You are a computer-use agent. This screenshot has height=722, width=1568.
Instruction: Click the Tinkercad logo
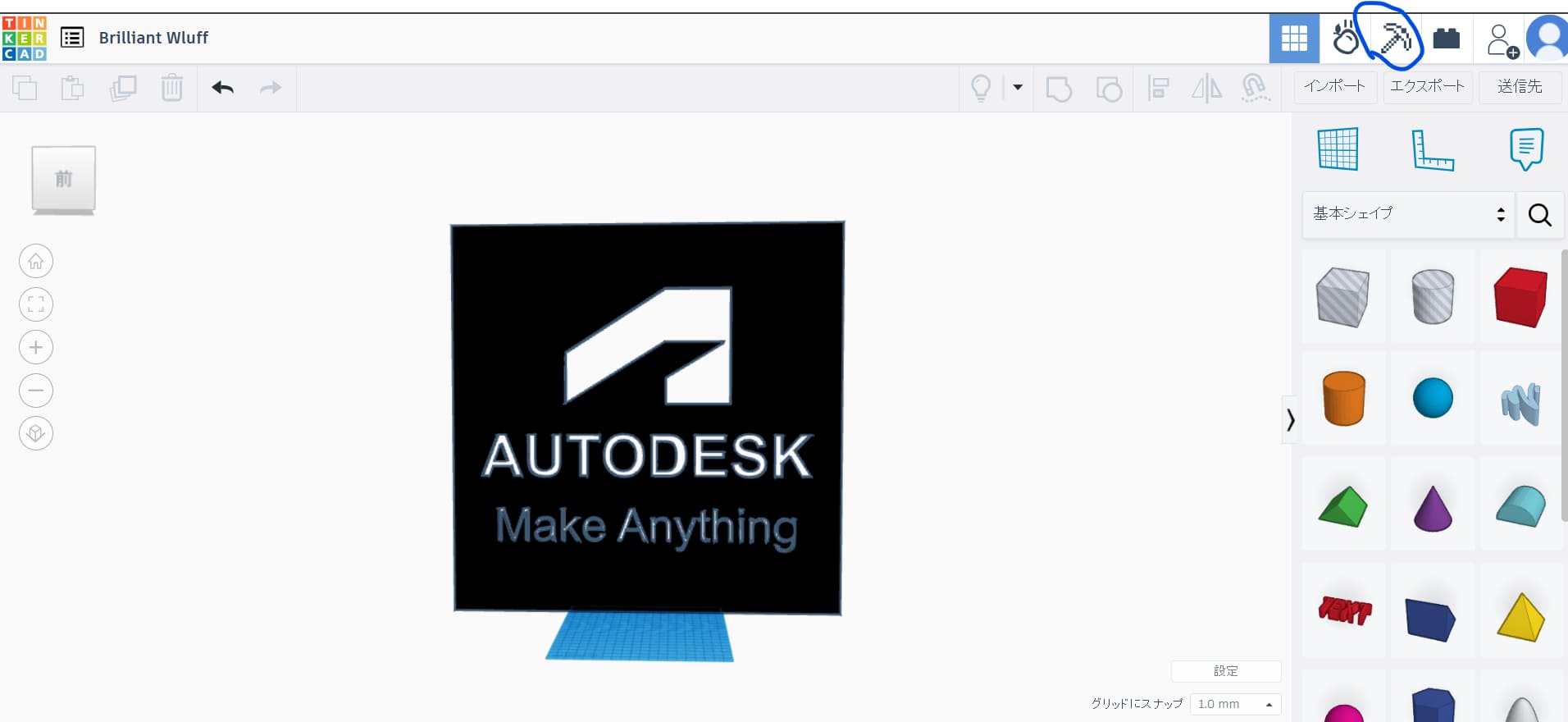coord(24,39)
